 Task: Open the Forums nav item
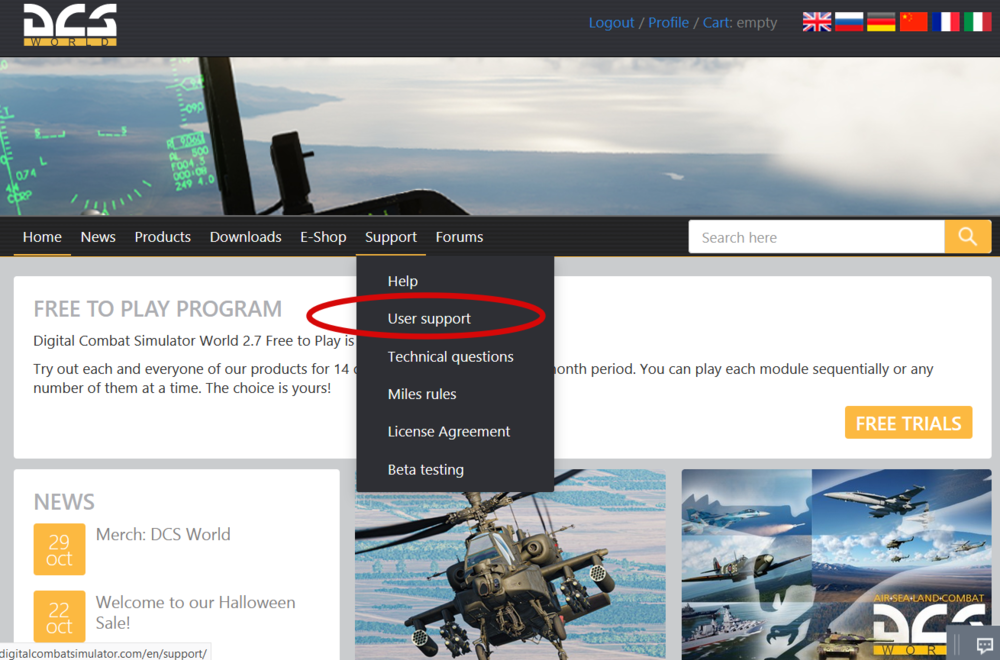coord(459,237)
